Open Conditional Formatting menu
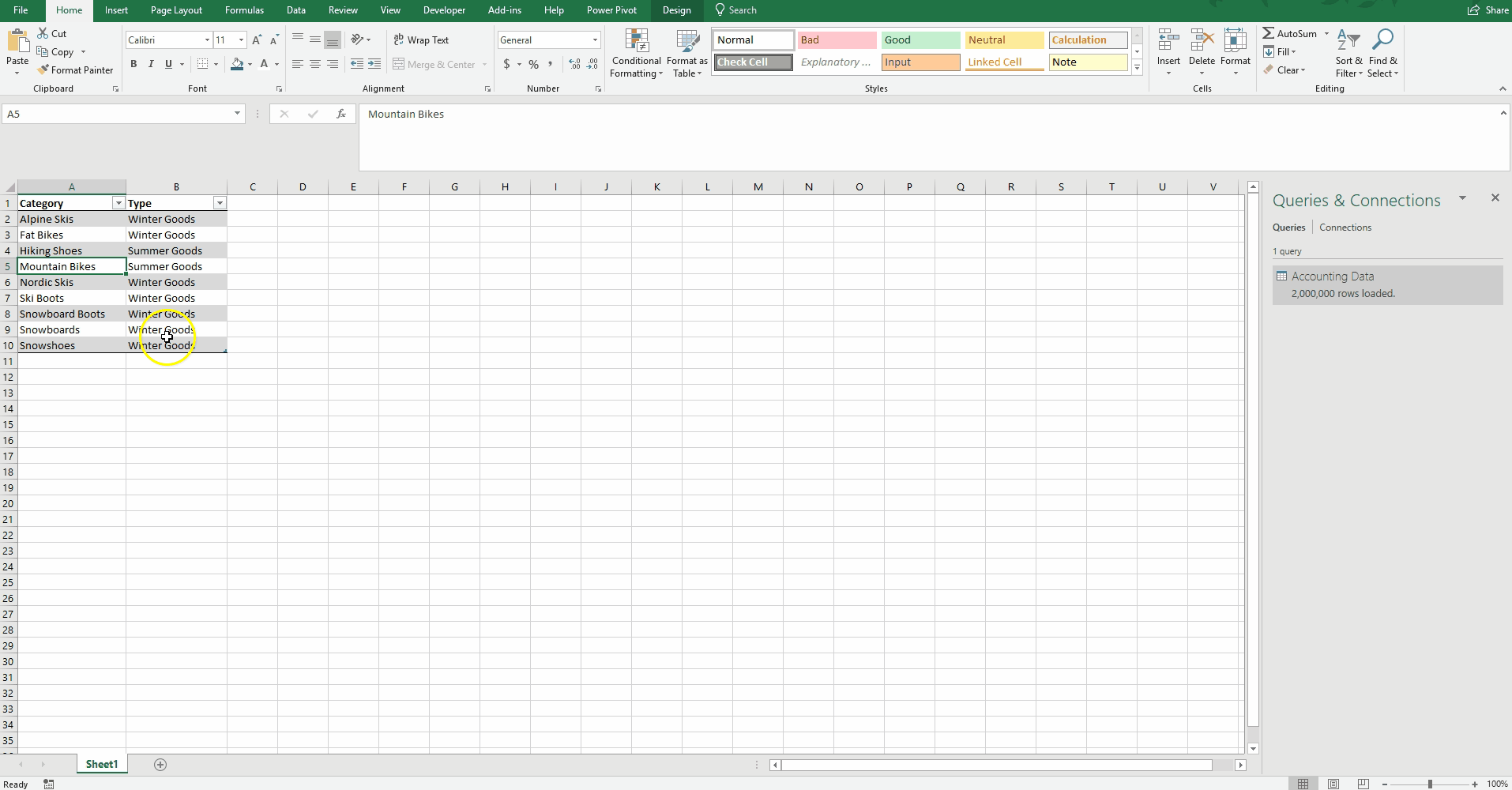The image size is (1512, 790). coord(636,54)
